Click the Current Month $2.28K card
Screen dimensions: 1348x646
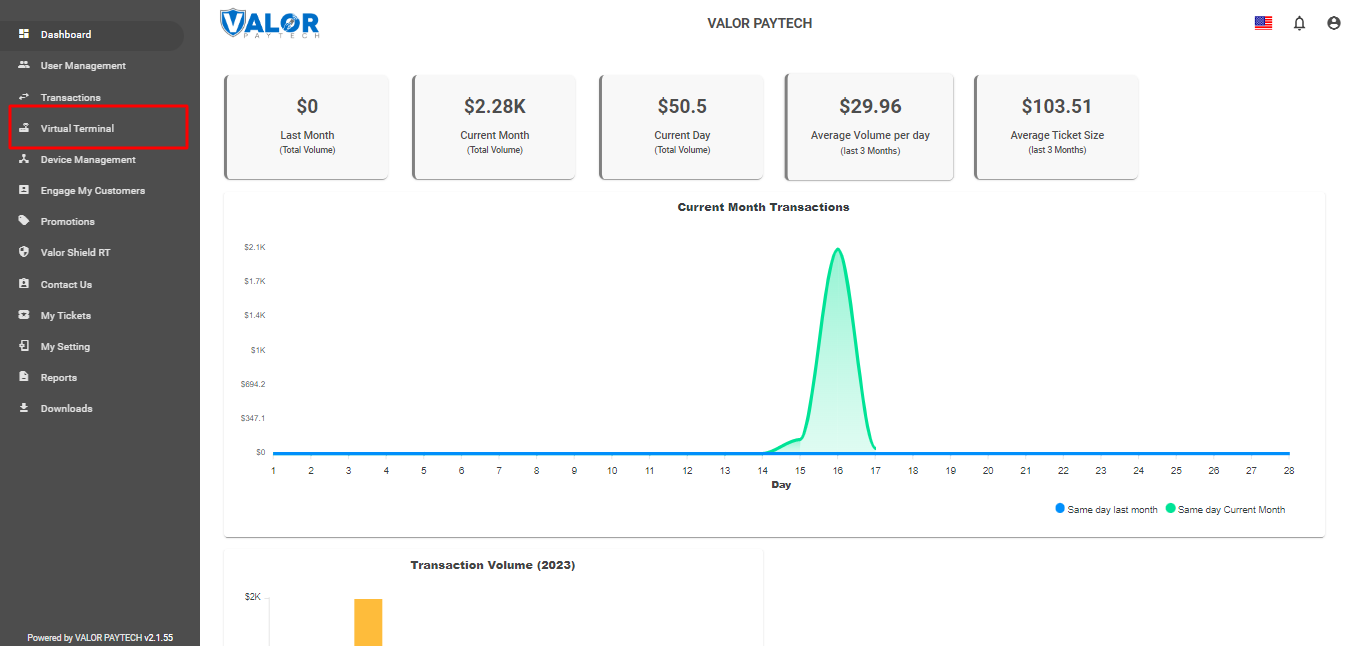click(x=494, y=127)
